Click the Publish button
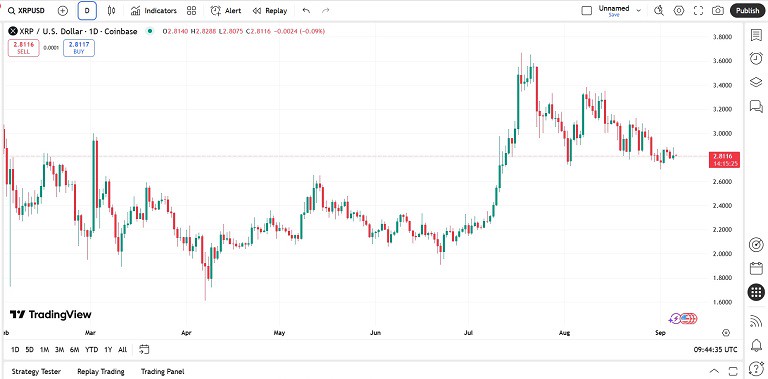This screenshot has height=379, width=768. 747,10
